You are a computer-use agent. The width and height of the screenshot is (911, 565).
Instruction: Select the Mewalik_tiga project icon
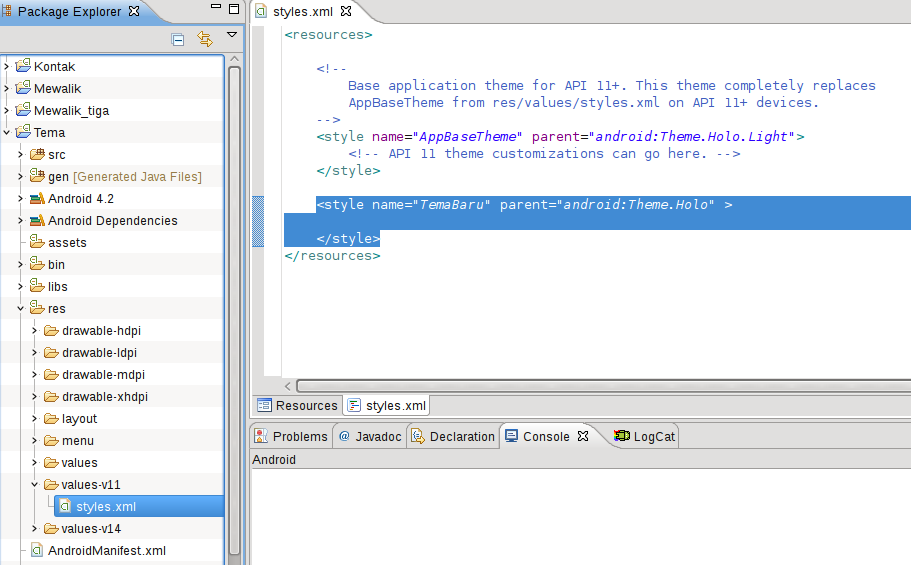coord(23,110)
